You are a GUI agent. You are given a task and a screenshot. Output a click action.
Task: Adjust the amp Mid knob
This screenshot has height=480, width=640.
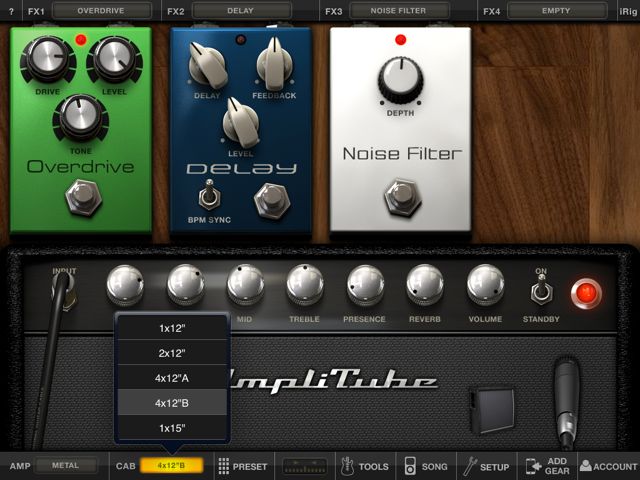[x=245, y=285]
